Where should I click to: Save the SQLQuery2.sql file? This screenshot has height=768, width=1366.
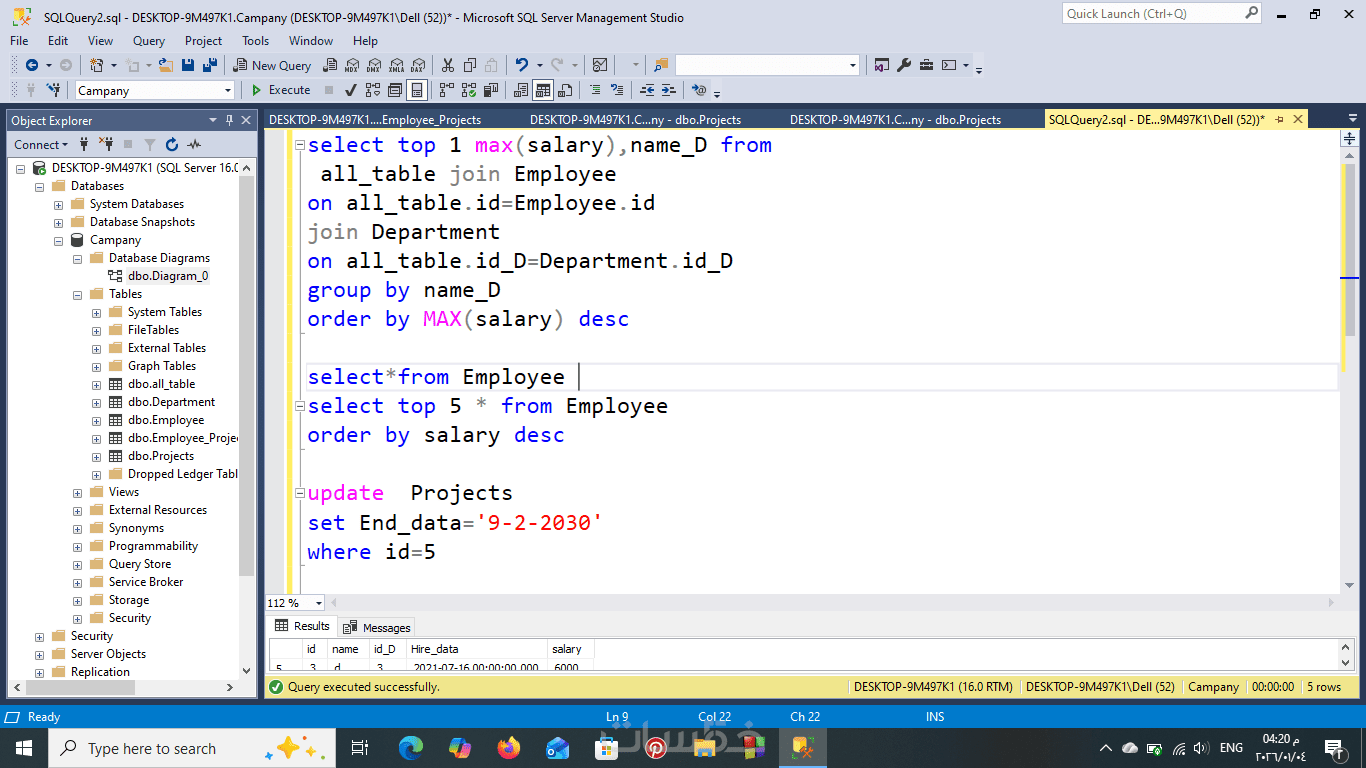[x=188, y=65]
